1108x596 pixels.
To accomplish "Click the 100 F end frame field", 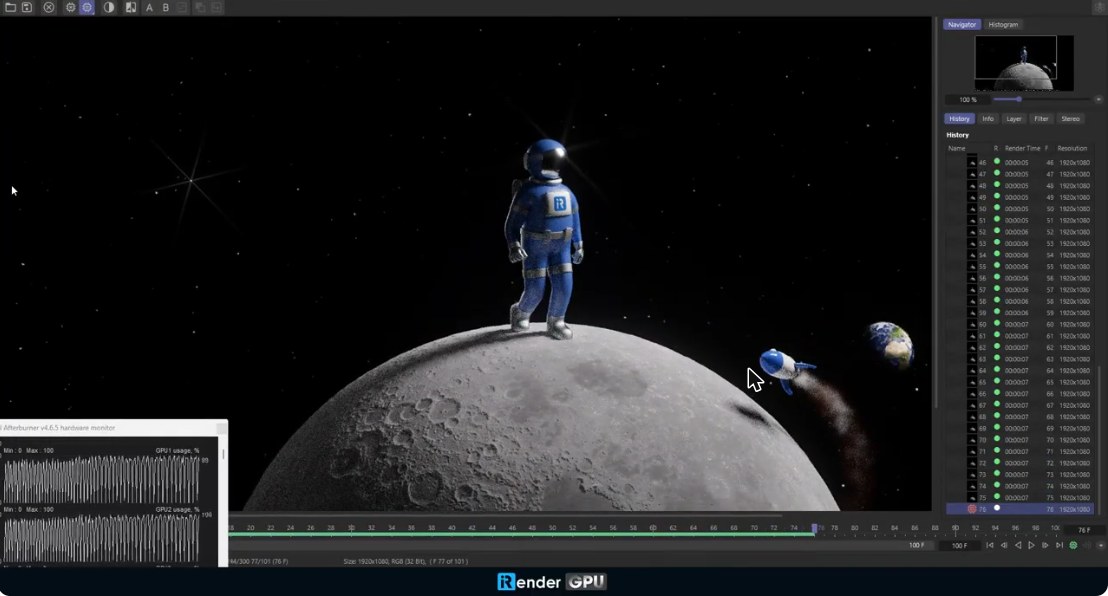I will [x=959, y=546].
